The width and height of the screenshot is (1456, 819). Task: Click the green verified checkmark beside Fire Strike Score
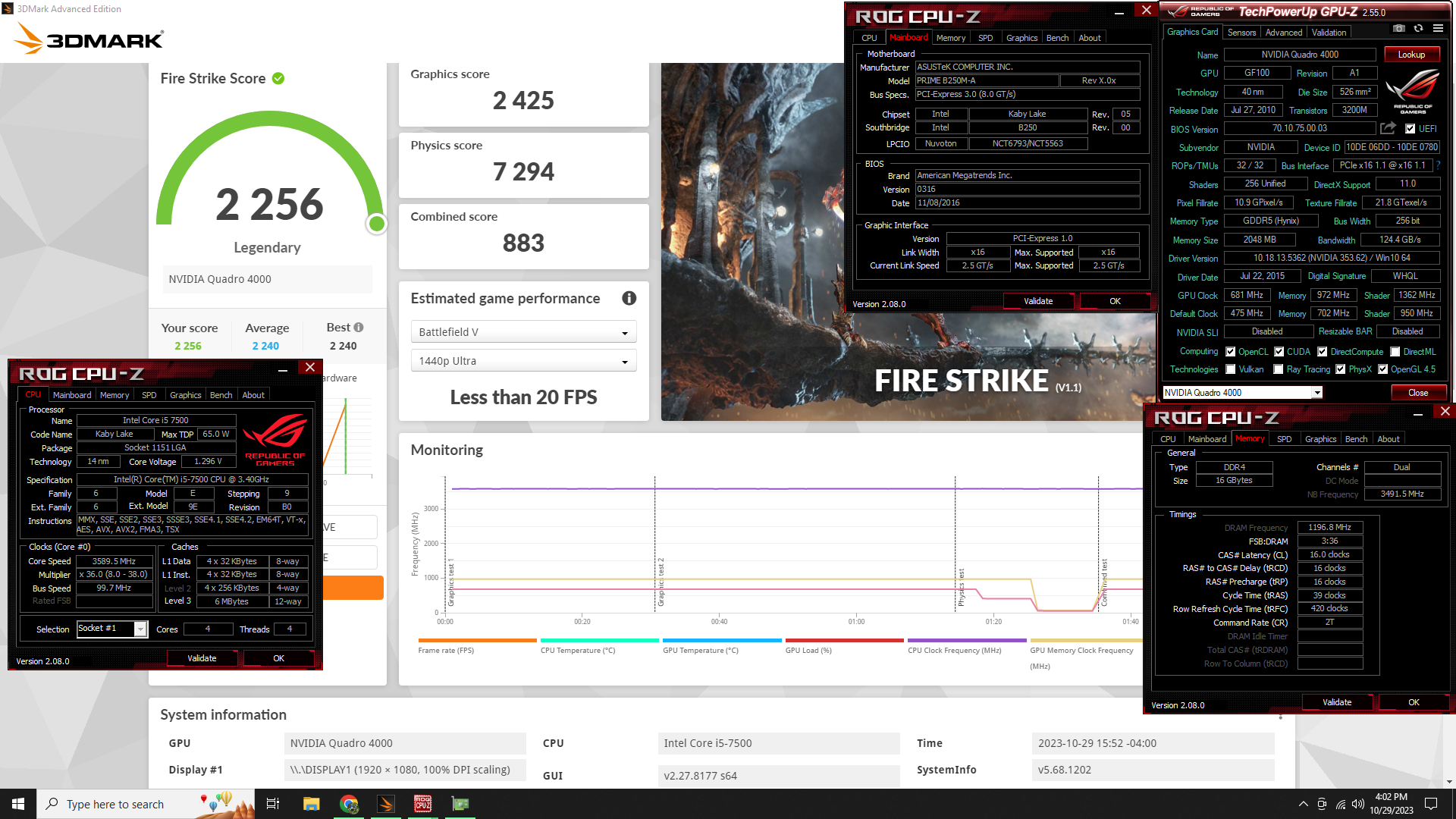coord(278,78)
